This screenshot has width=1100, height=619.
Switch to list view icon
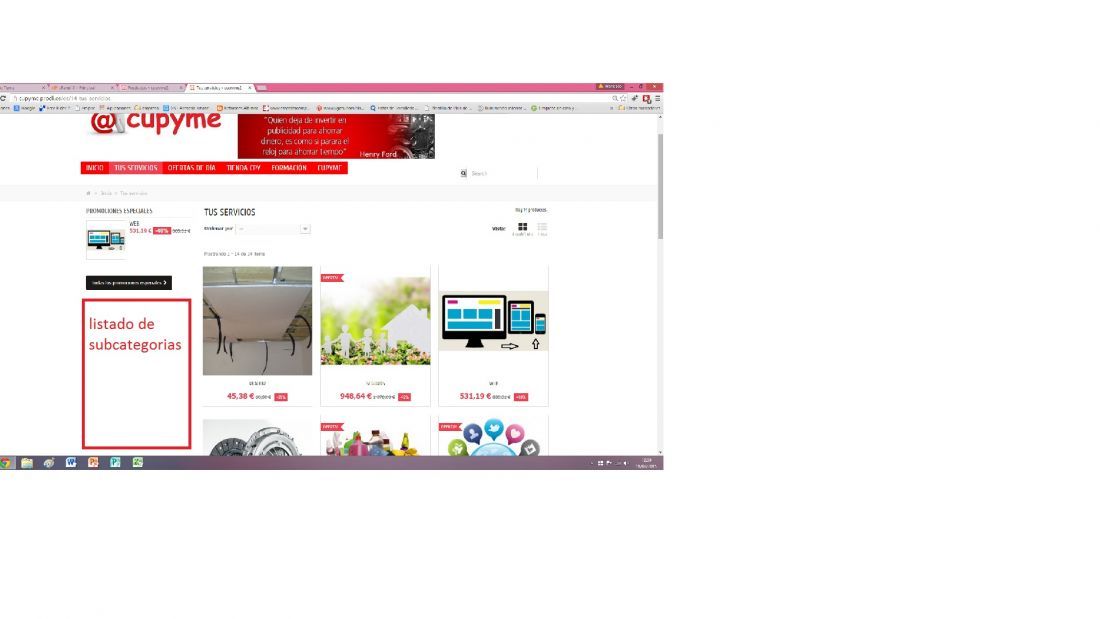pyautogui.click(x=542, y=227)
